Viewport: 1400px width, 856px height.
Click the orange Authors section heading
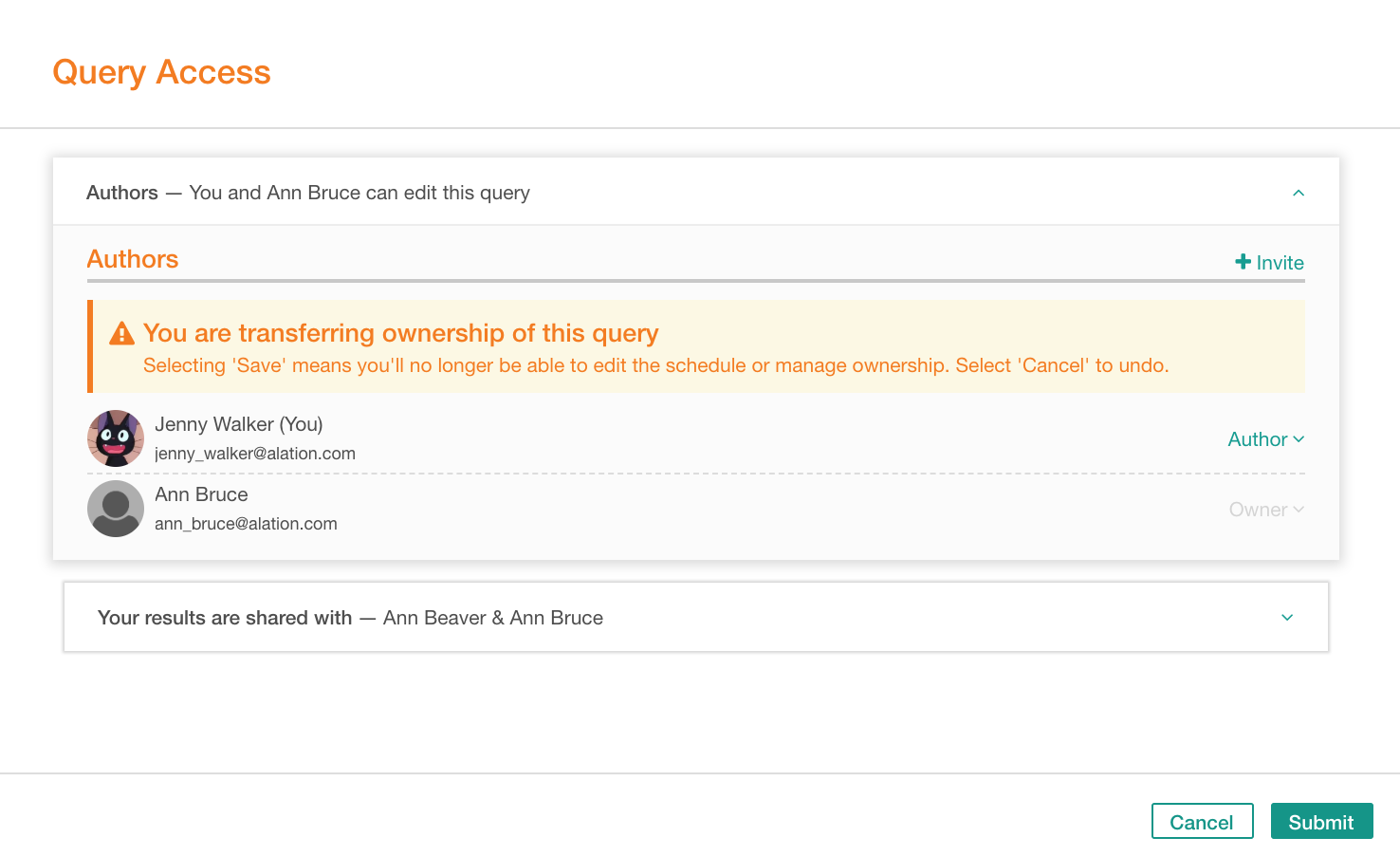[133, 259]
